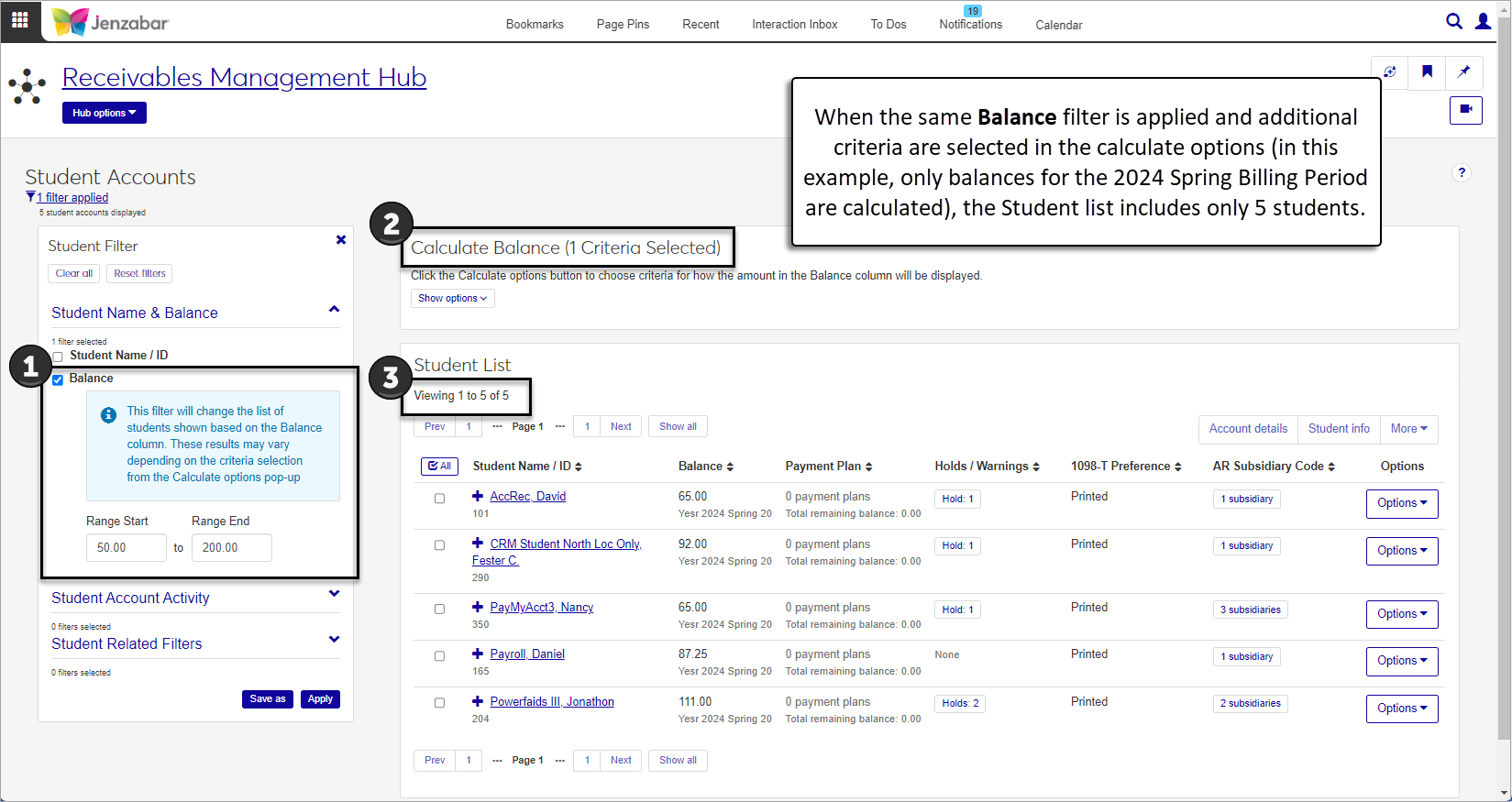Pin this page using the pushpin icon
The height and width of the screenshot is (802, 1512).
click(x=1463, y=72)
